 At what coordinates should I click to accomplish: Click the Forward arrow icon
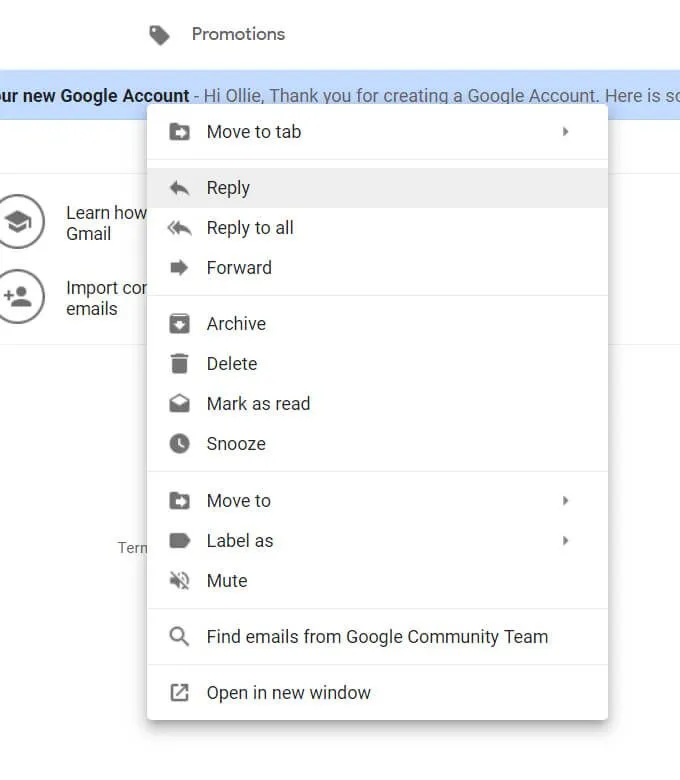[x=179, y=268]
